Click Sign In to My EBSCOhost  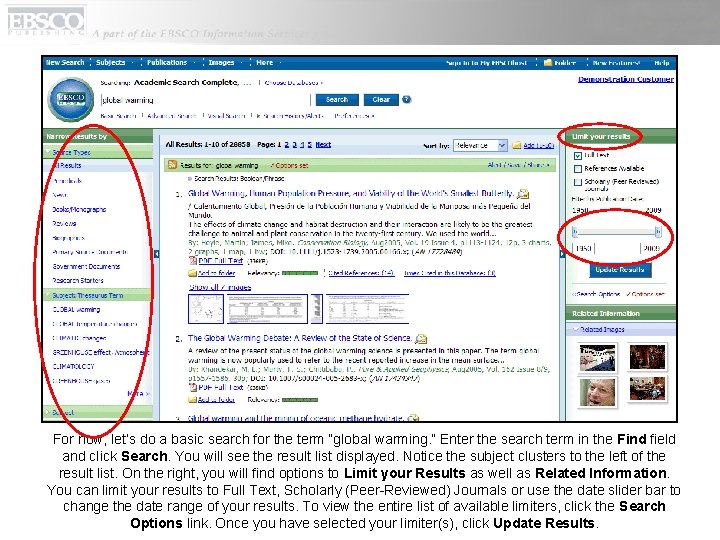coord(486,63)
